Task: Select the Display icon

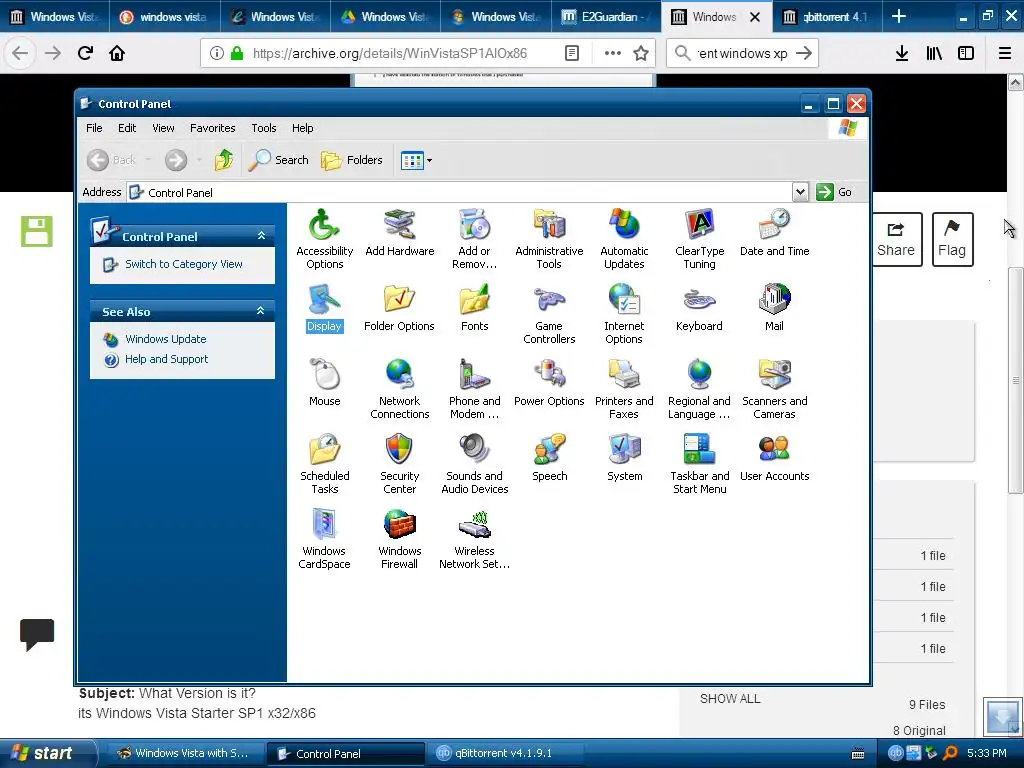Action: (x=324, y=308)
